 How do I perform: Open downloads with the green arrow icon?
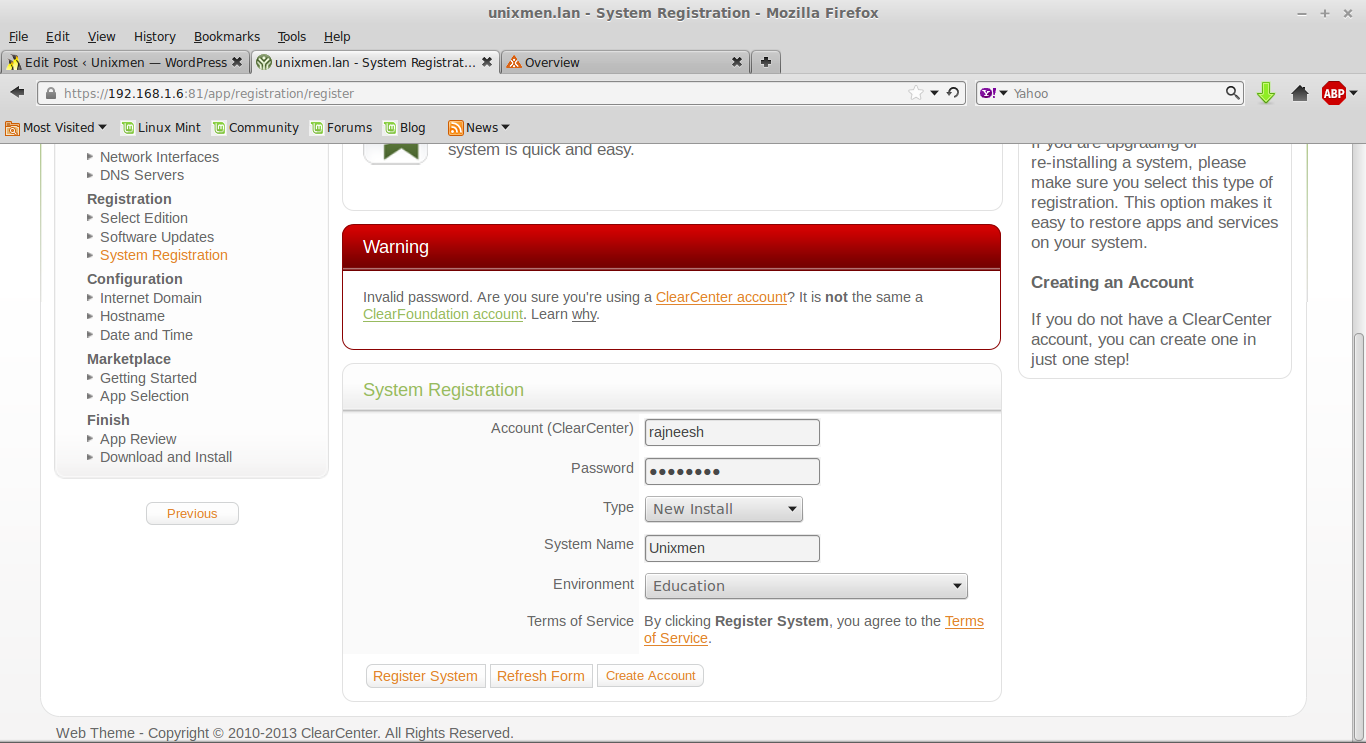[x=1265, y=93]
